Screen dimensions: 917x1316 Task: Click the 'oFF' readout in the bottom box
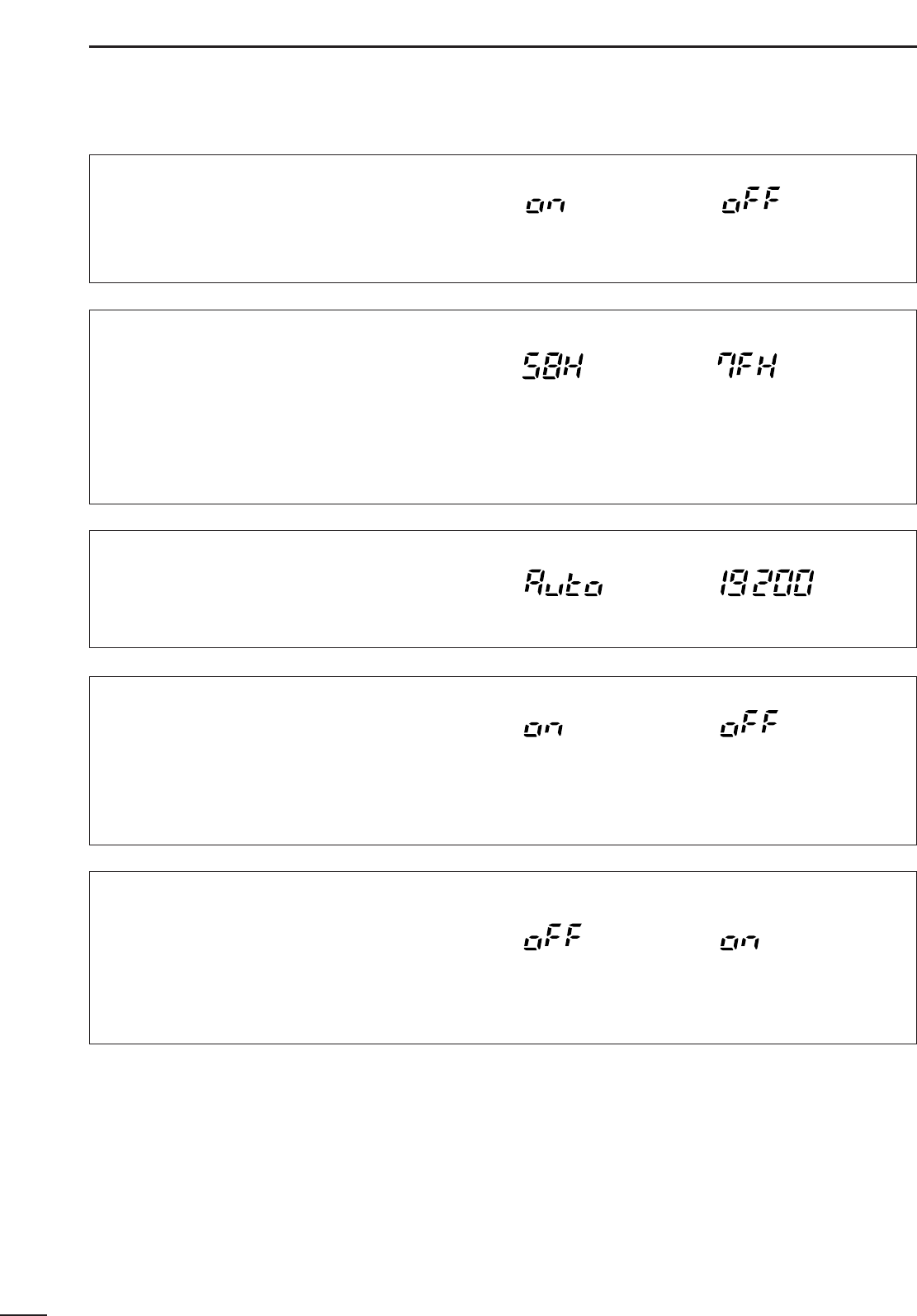554,936
